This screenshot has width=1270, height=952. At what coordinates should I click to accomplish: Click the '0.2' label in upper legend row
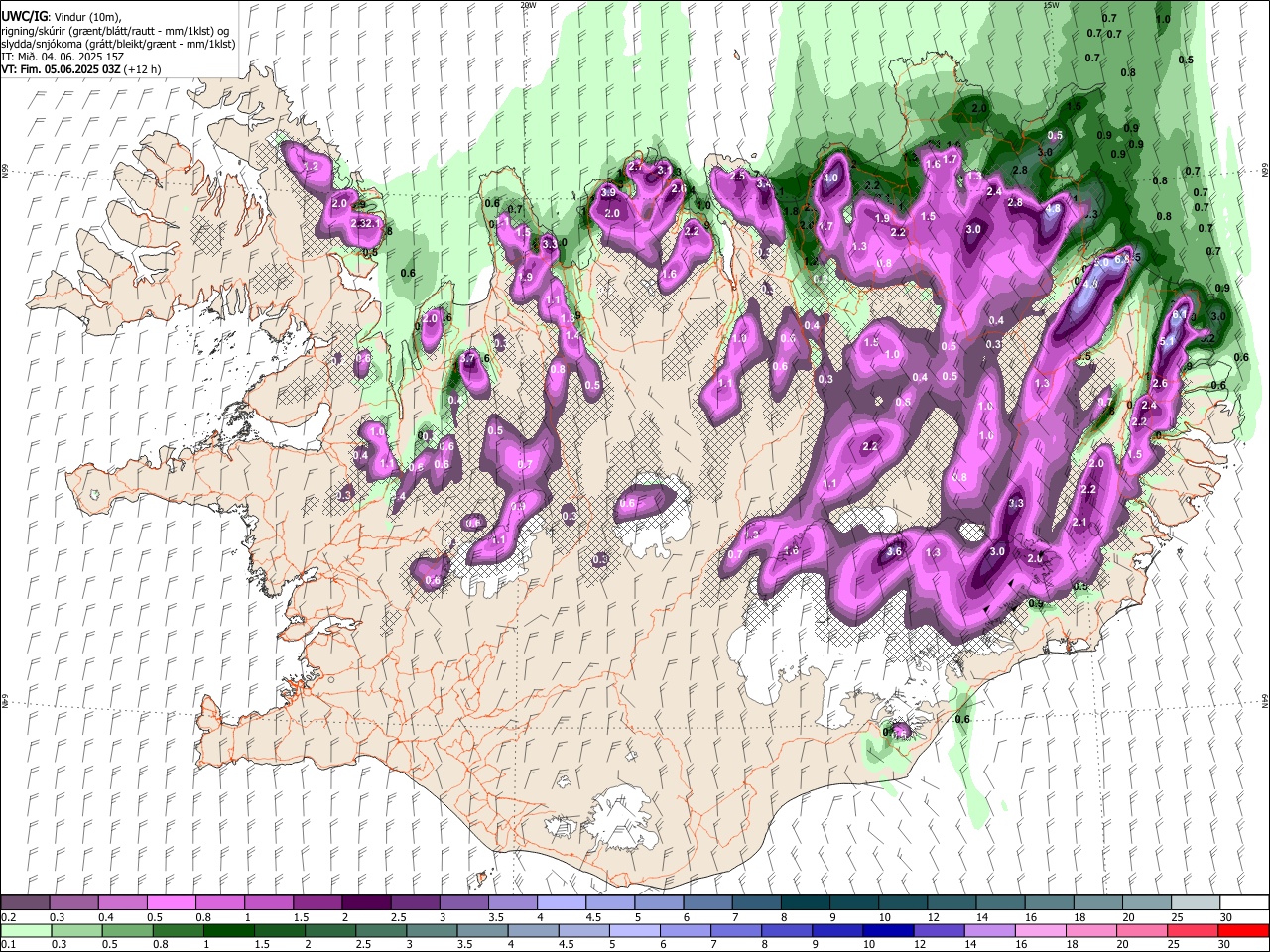click(x=8, y=917)
